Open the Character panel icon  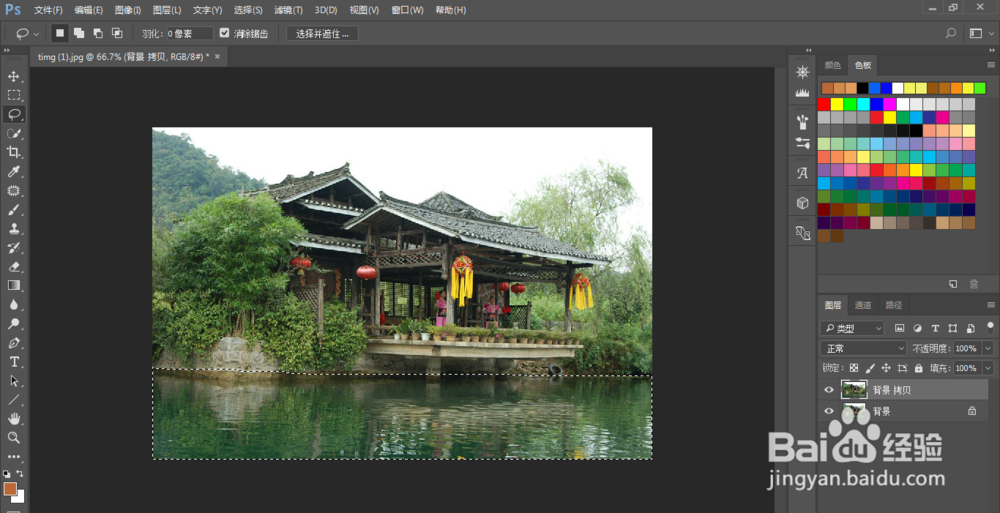pos(802,172)
